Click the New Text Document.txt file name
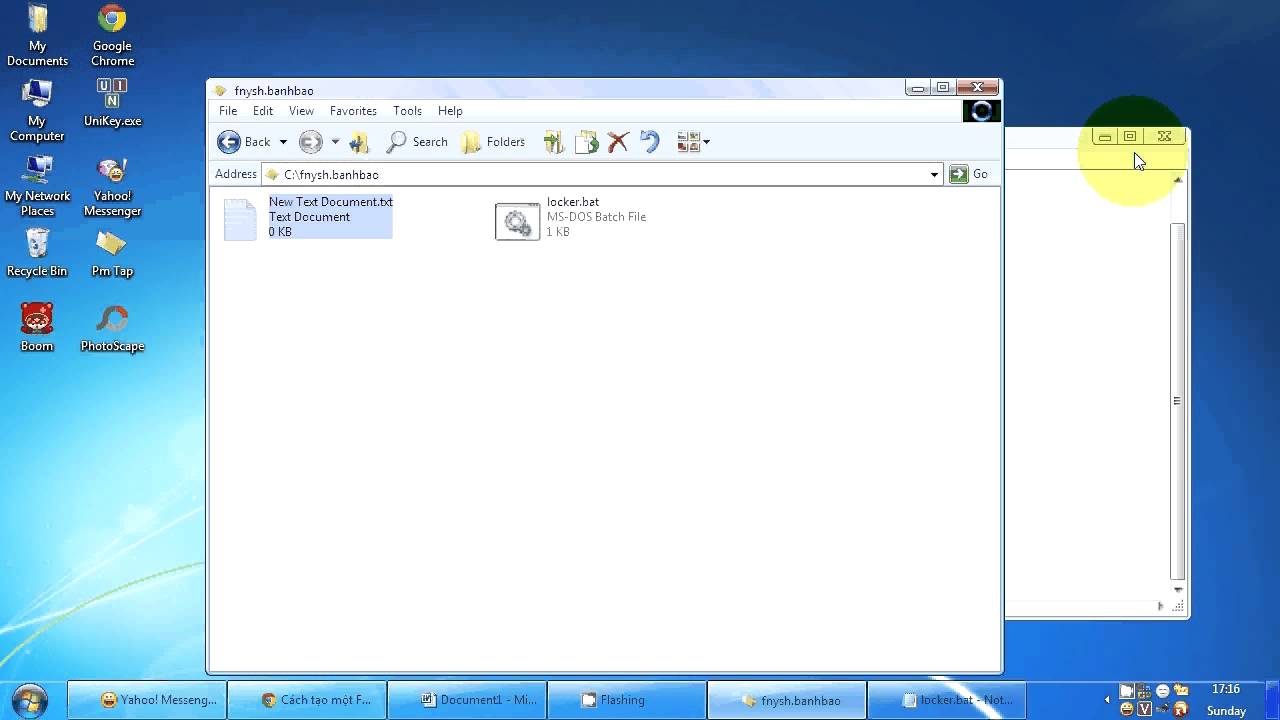This screenshot has height=720, width=1280. point(331,202)
